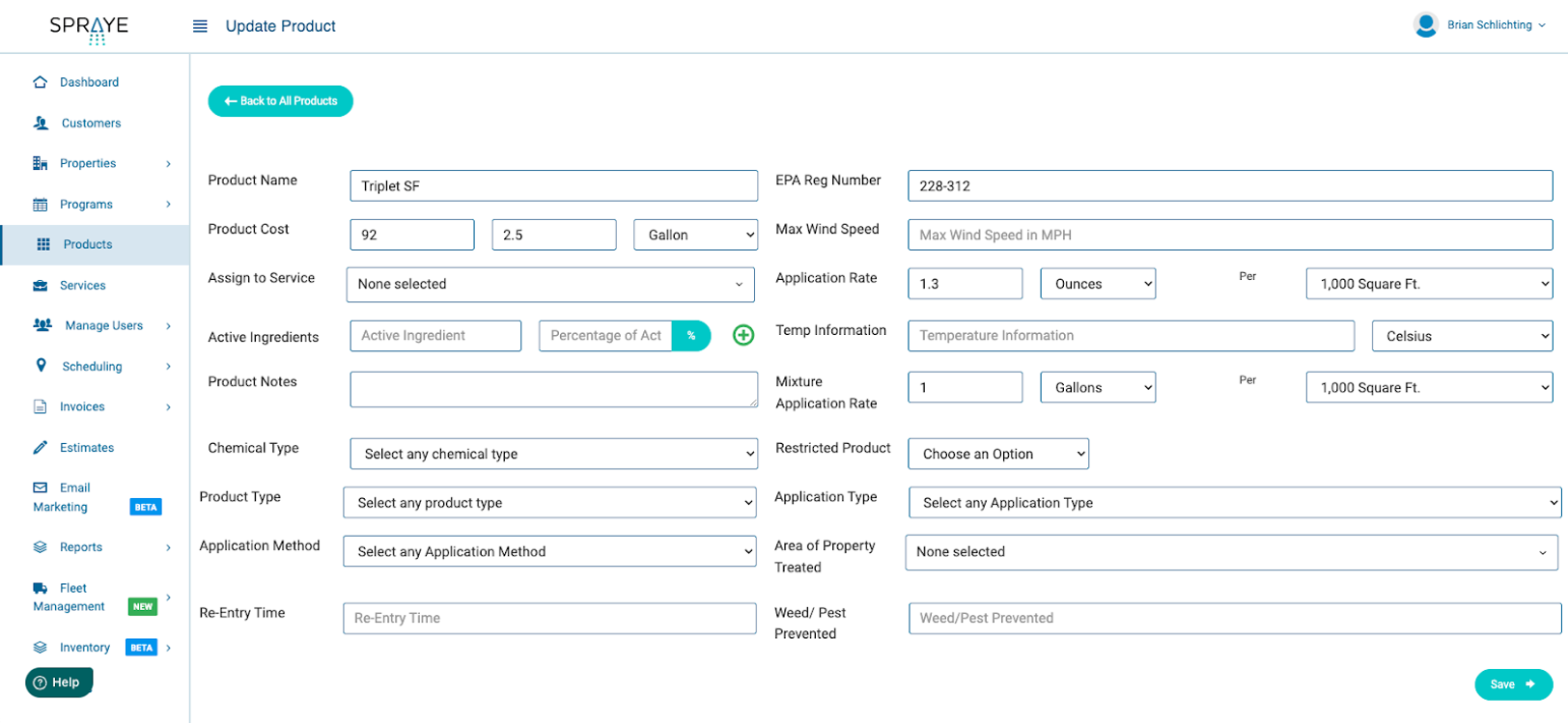Click the Max Wind Speed field
The width and height of the screenshot is (1568, 723).
pyautogui.click(x=1230, y=235)
